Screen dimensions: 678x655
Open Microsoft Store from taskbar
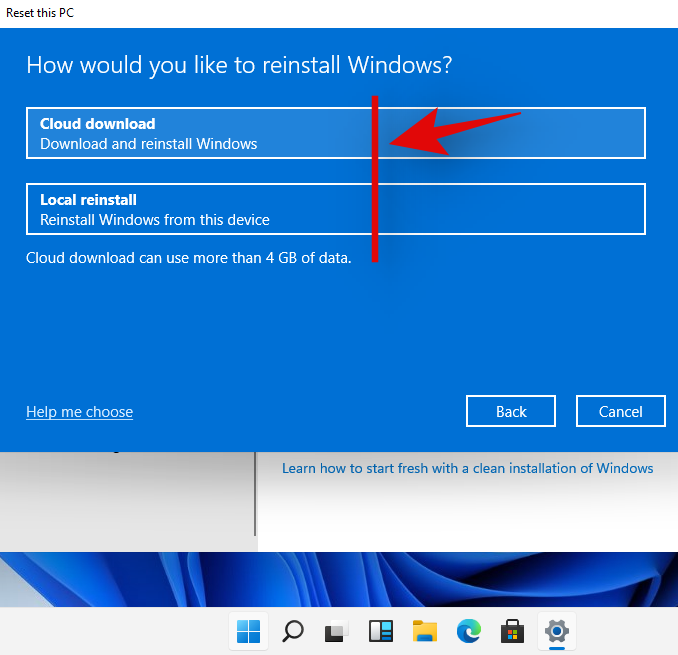click(513, 631)
